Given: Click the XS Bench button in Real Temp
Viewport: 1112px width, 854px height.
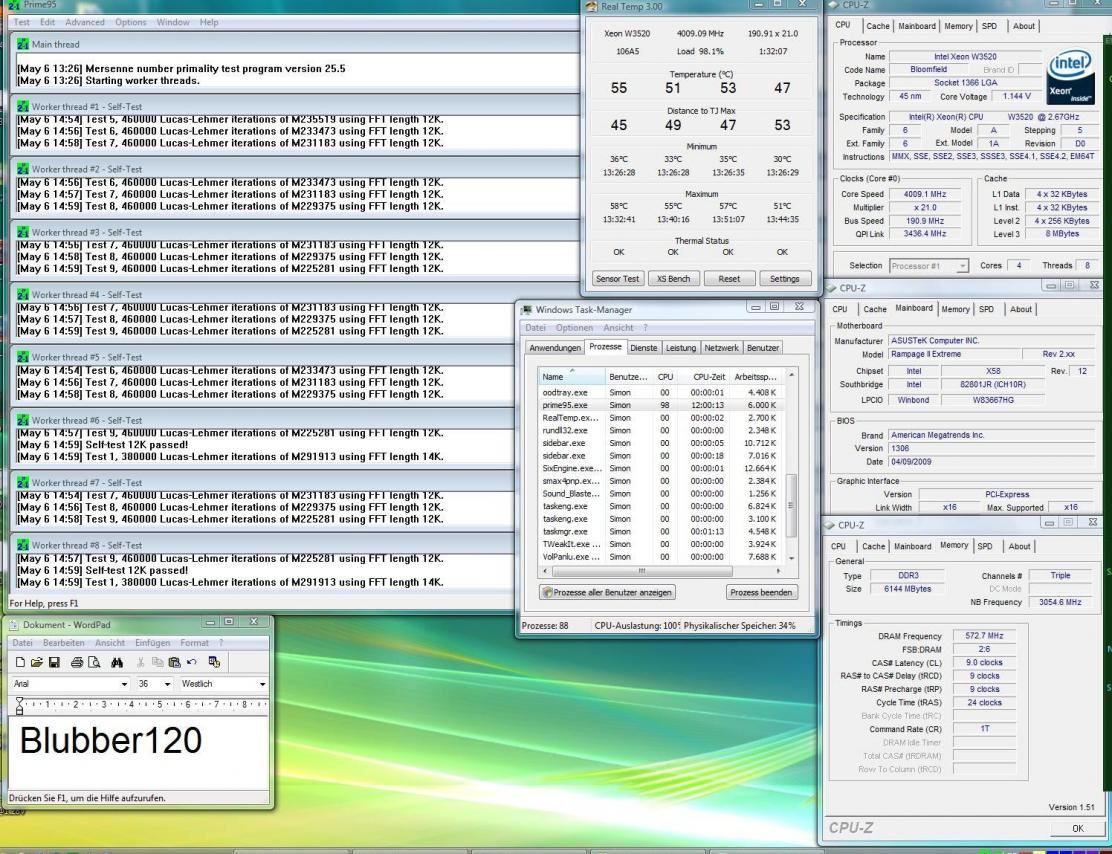Looking at the screenshot, I should point(674,279).
